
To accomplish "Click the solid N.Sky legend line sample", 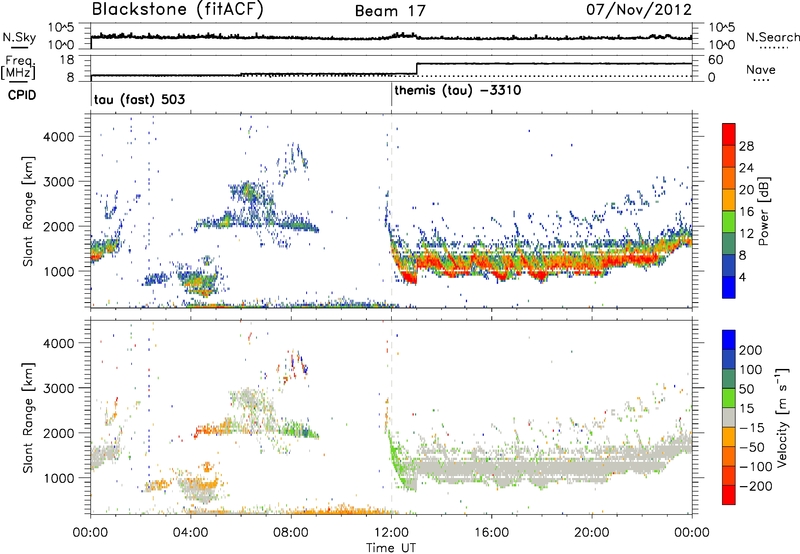I will [19, 47].
